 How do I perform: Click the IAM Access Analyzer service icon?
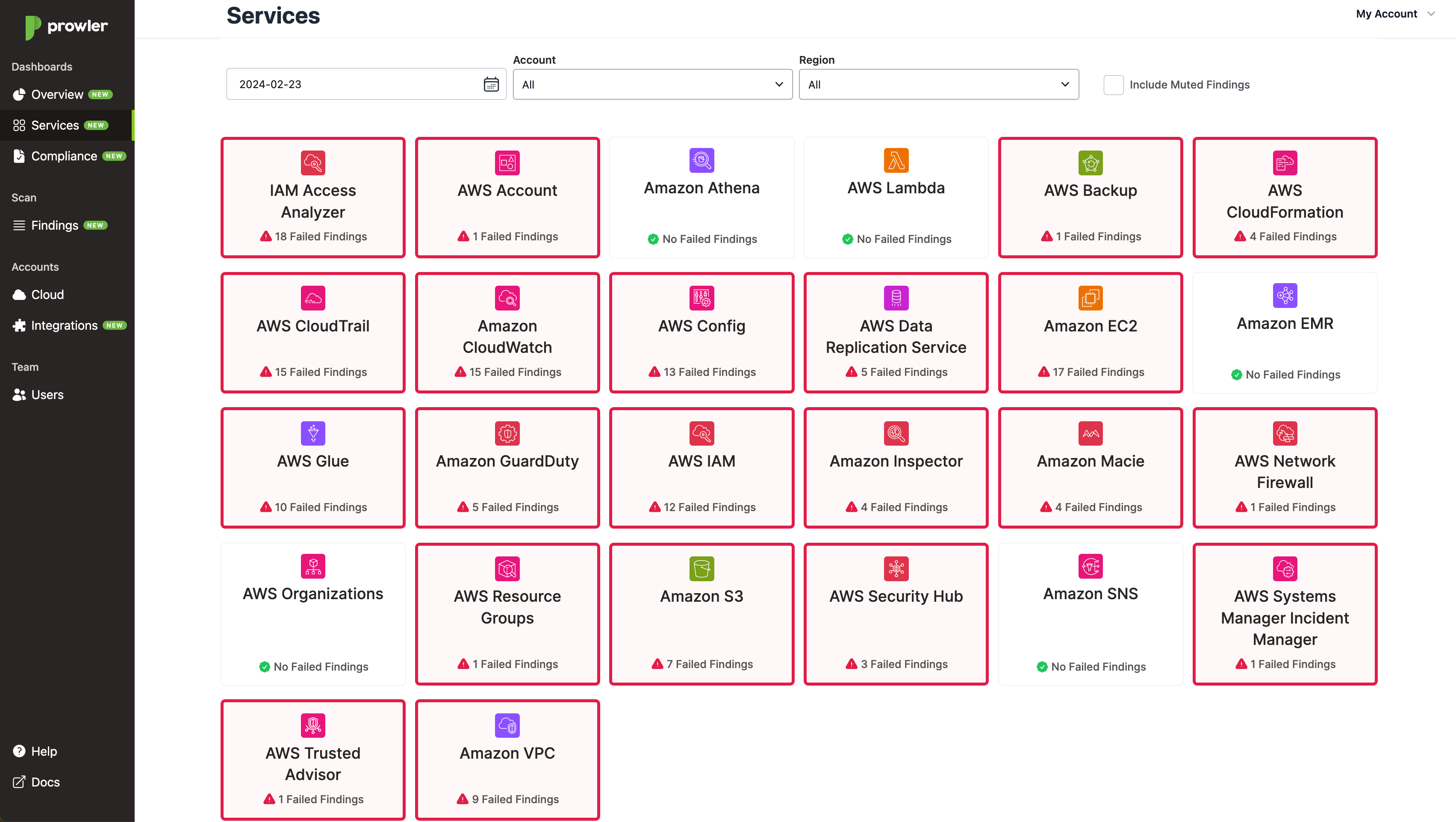pyautogui.click(x=312, y=163)
